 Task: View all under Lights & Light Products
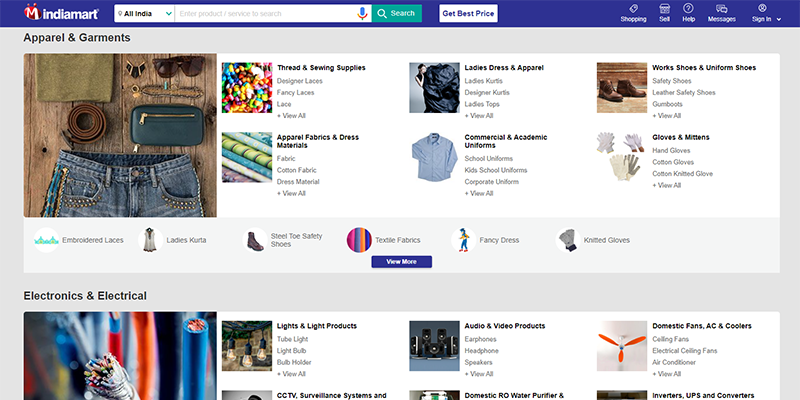[291, 374]
